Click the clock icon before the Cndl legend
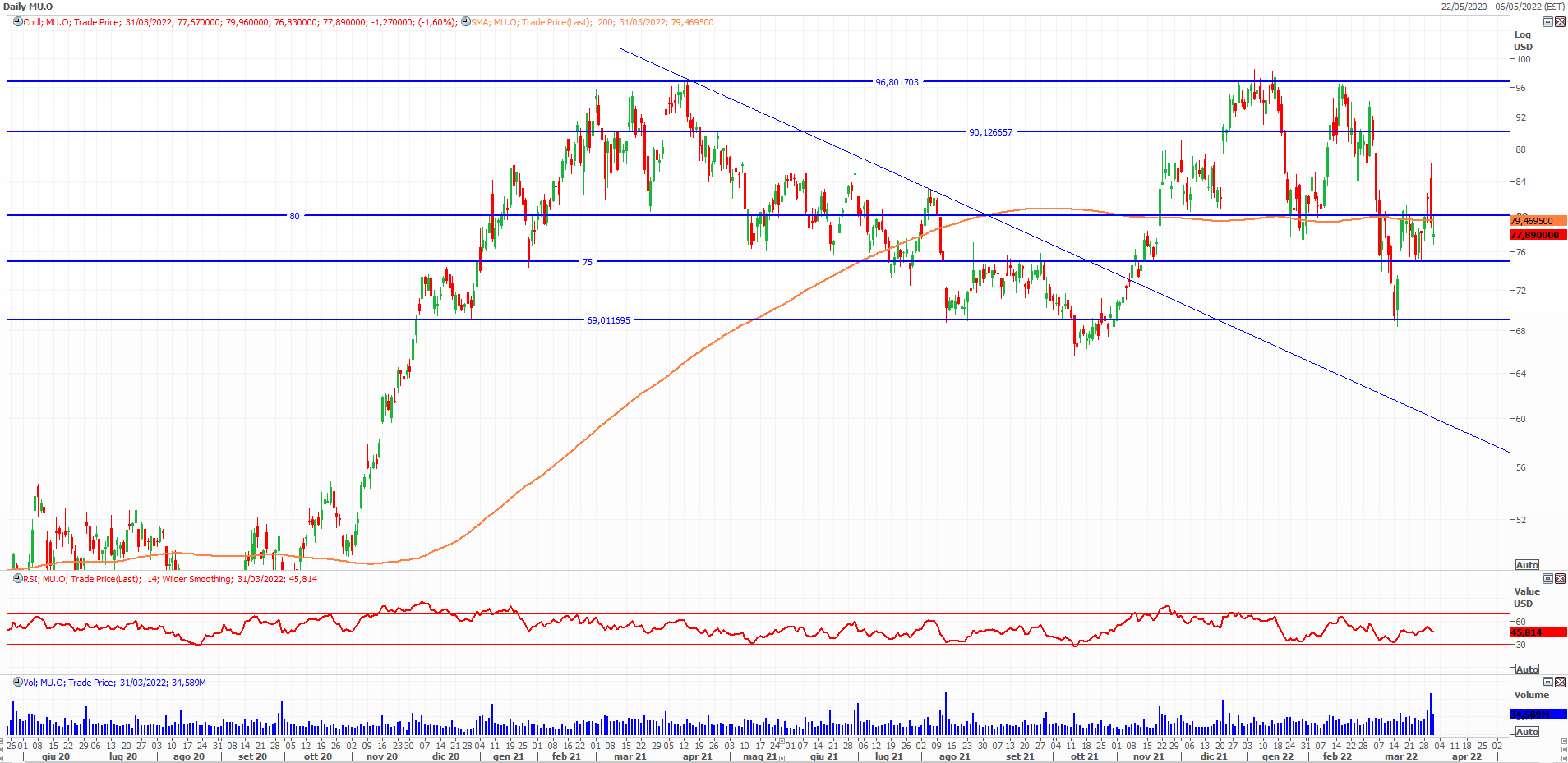This screenshot has width=1568, height=763. coord(17,22)
